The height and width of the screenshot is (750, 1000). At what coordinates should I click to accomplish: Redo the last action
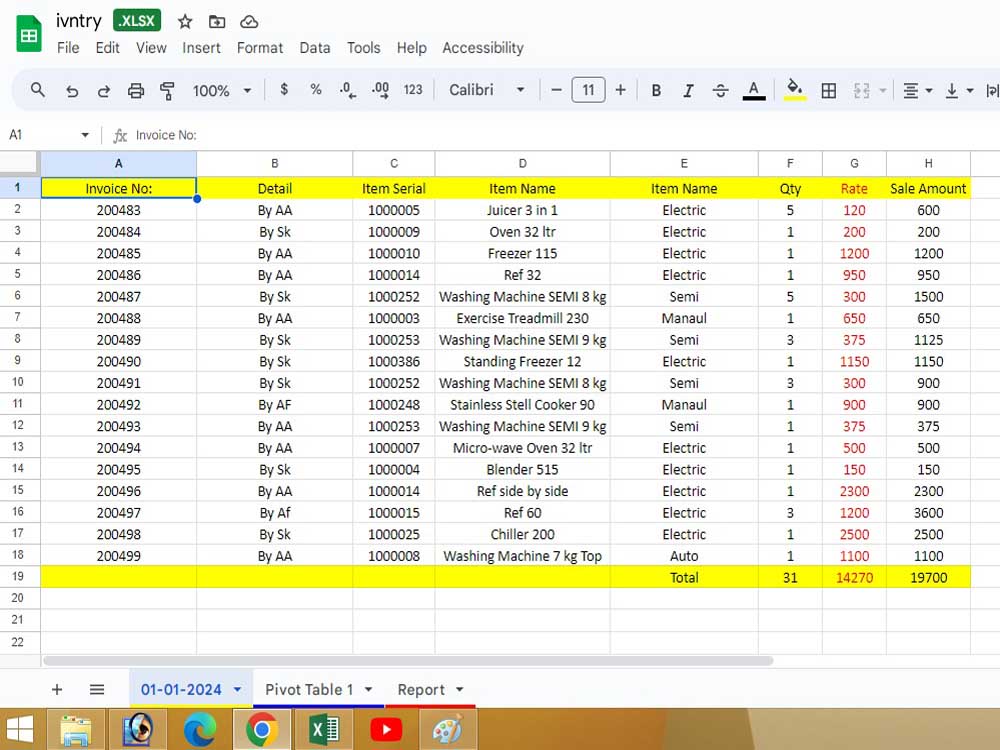click(103, 91)
